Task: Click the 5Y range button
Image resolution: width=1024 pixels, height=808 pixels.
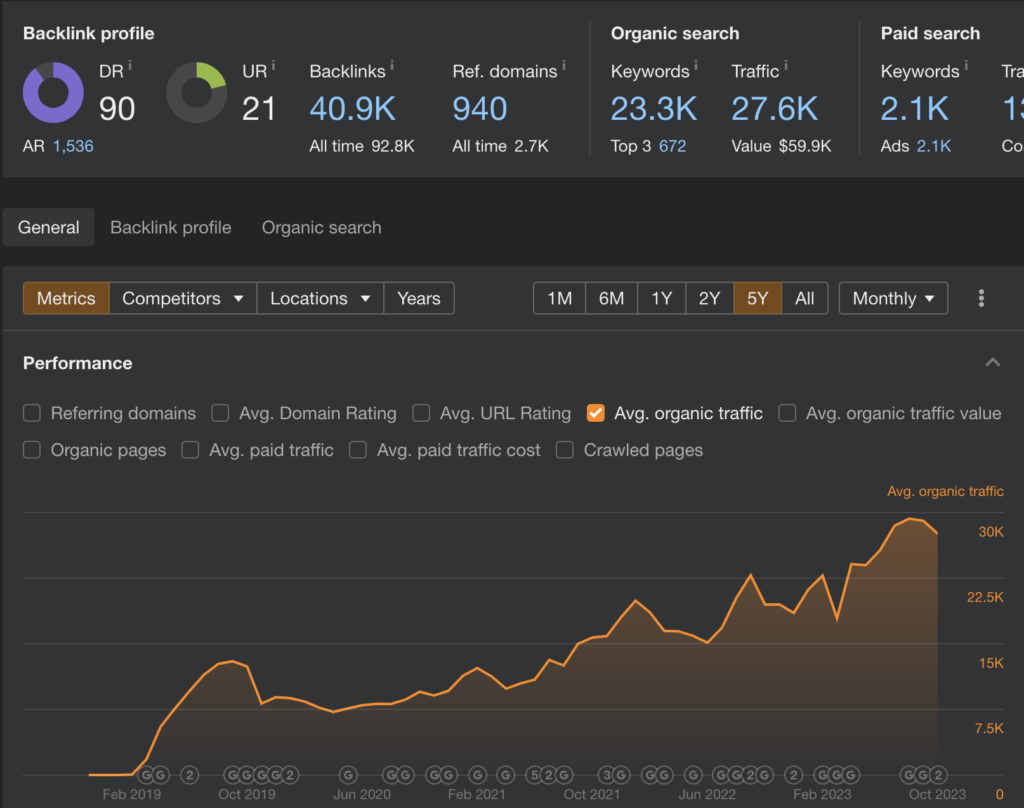Action: [758, 299]
